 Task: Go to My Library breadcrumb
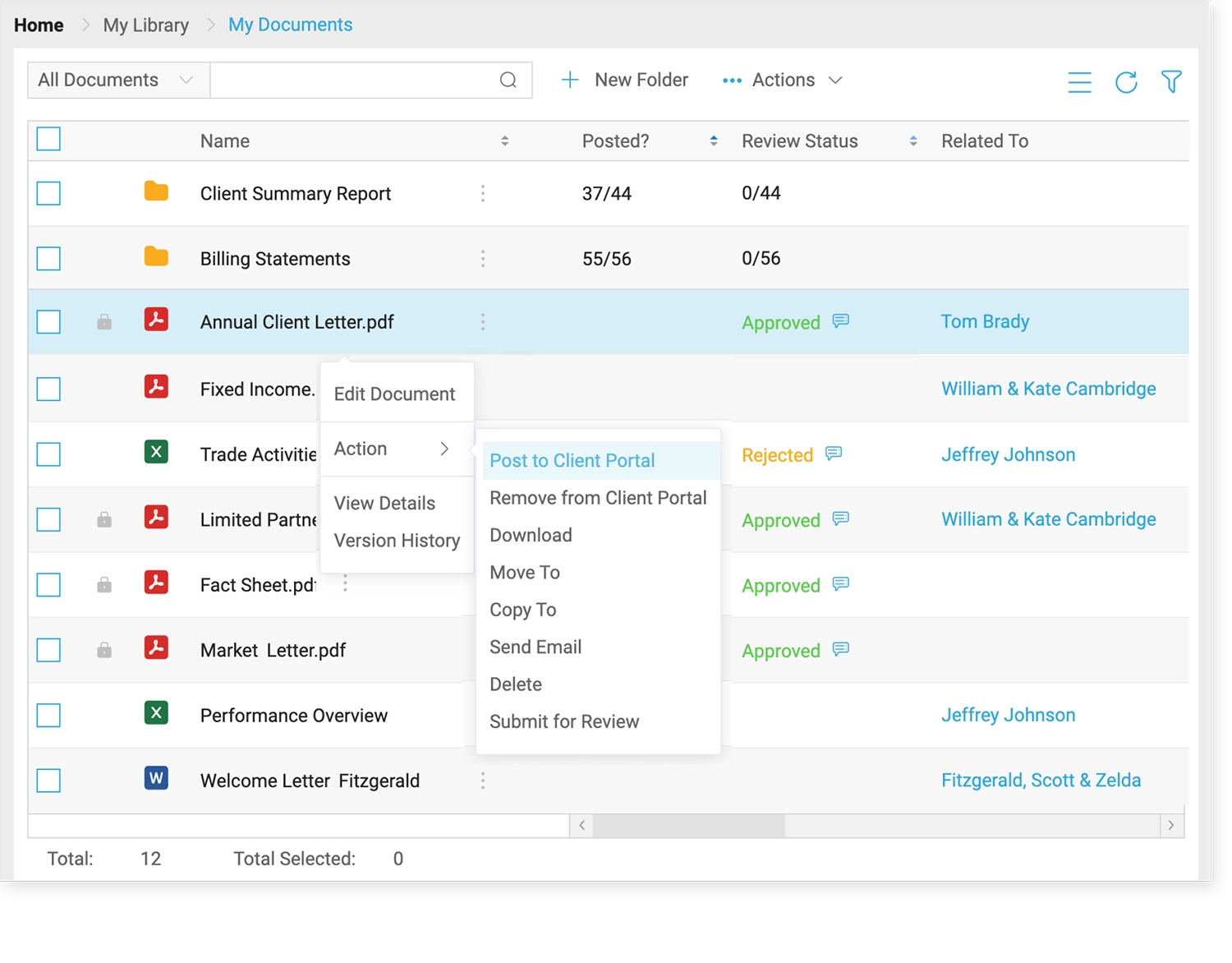146,25
